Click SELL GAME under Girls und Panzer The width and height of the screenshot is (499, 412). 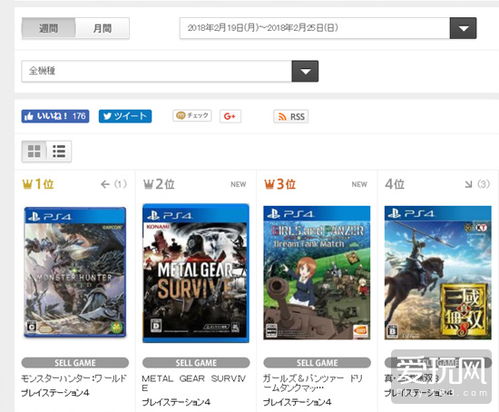(317, 363)
